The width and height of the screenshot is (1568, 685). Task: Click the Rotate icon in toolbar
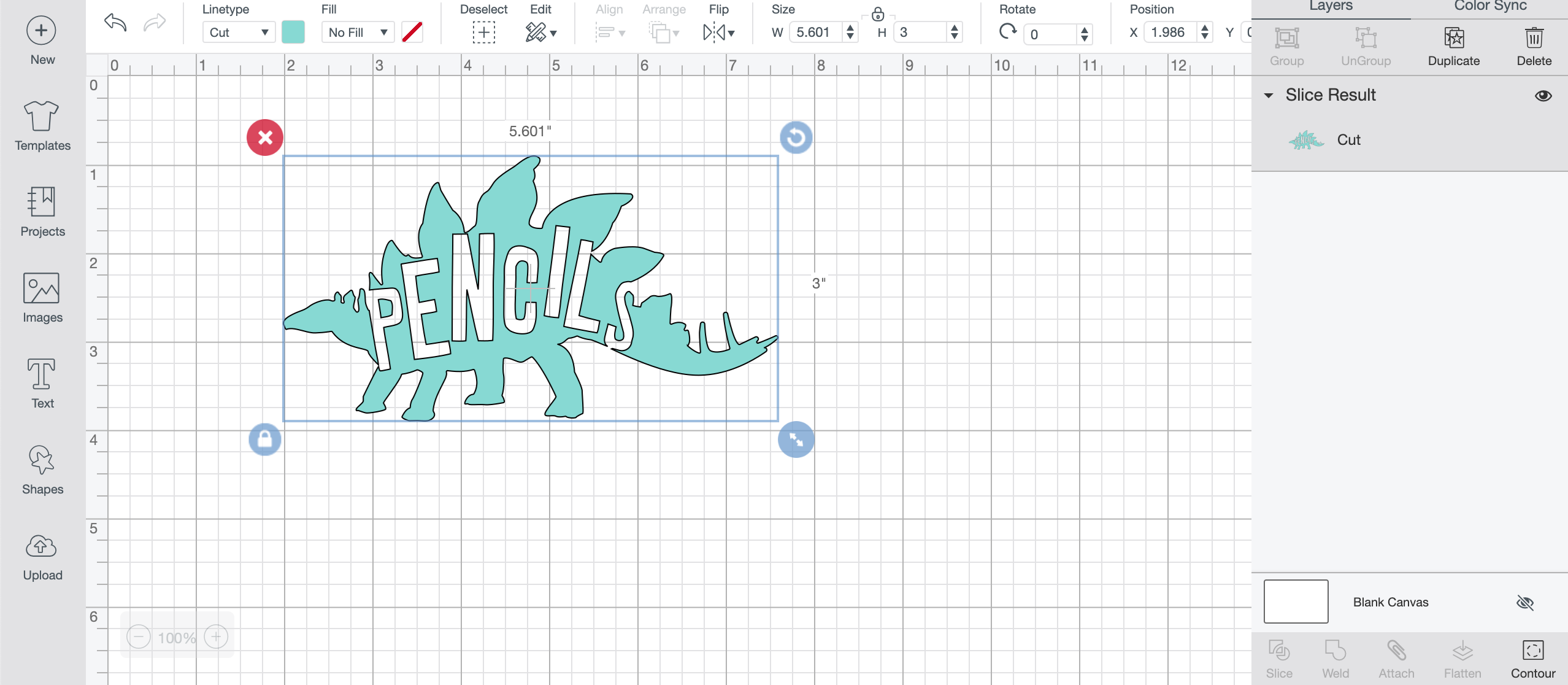pyautogui.click(x=1008, y=31)
